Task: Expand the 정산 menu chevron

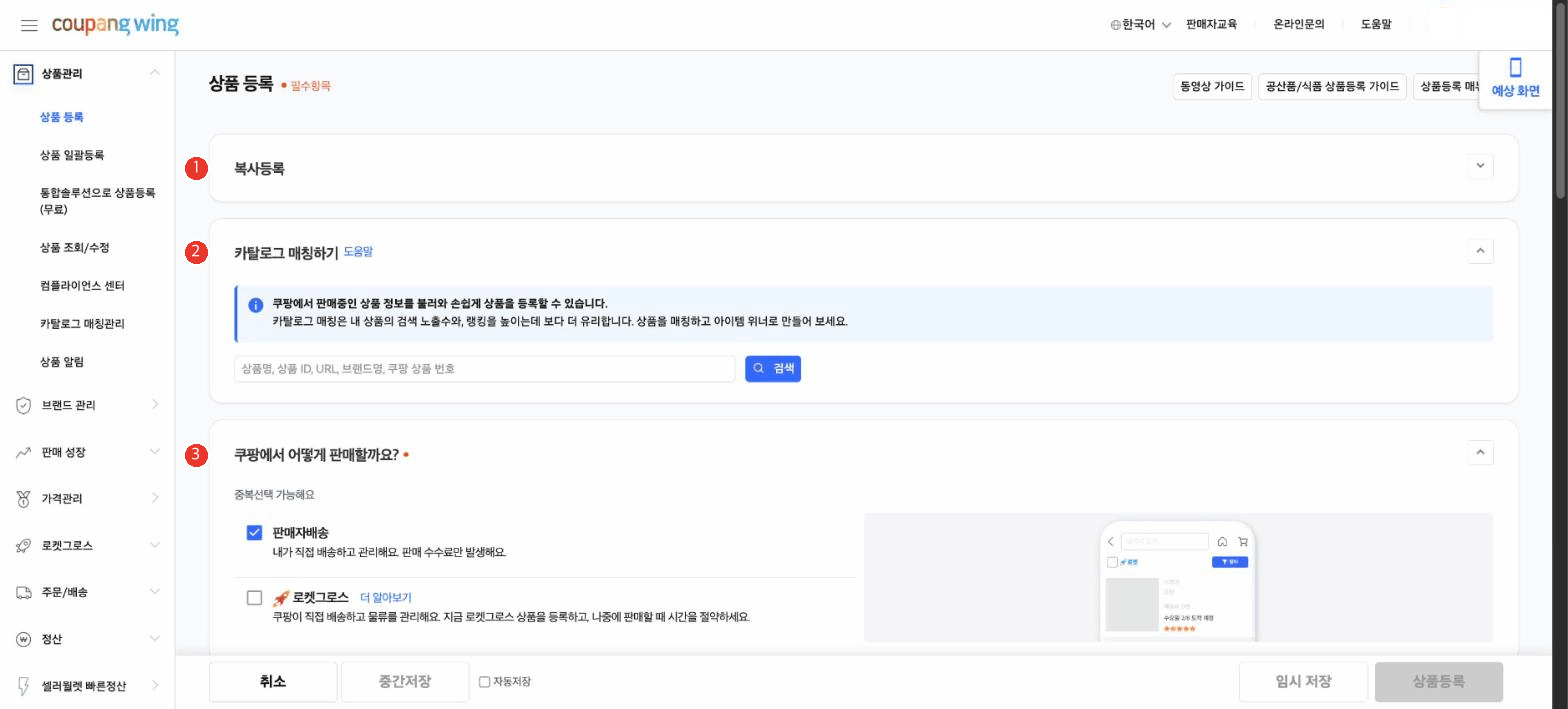Action: tap(154, 638)
